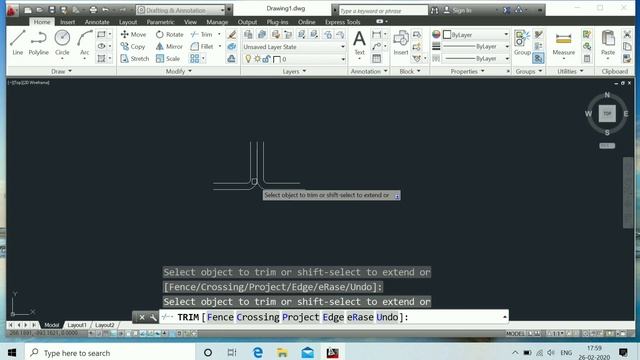Click the Table icon in Annotation panel
The image size is (640, 360).
[x=376, y=59]
